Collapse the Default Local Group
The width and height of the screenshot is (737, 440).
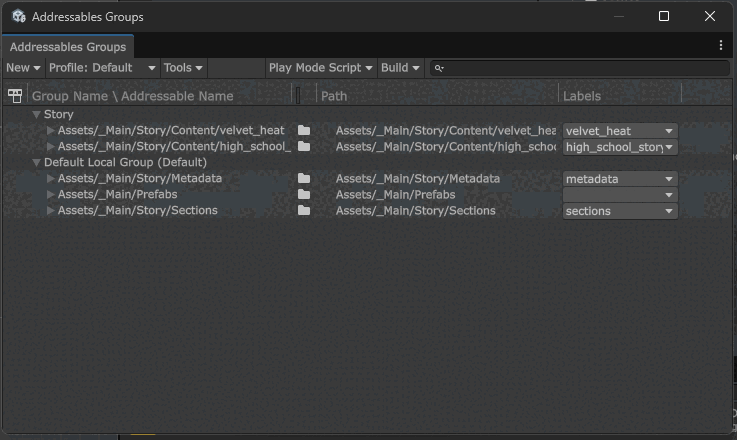[36, 163]
